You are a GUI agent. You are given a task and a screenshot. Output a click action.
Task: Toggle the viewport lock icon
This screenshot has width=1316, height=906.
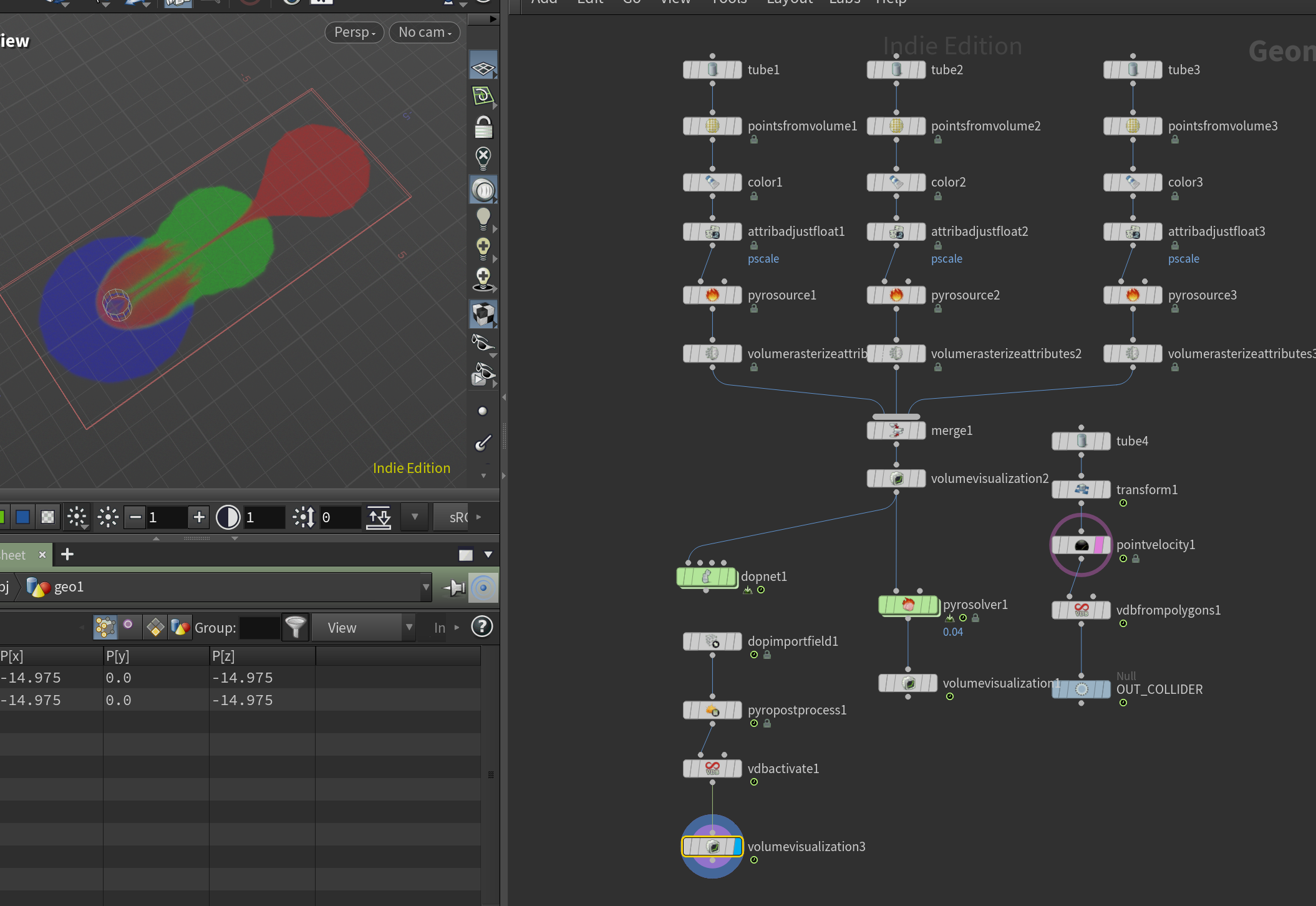tap(483, 127)
